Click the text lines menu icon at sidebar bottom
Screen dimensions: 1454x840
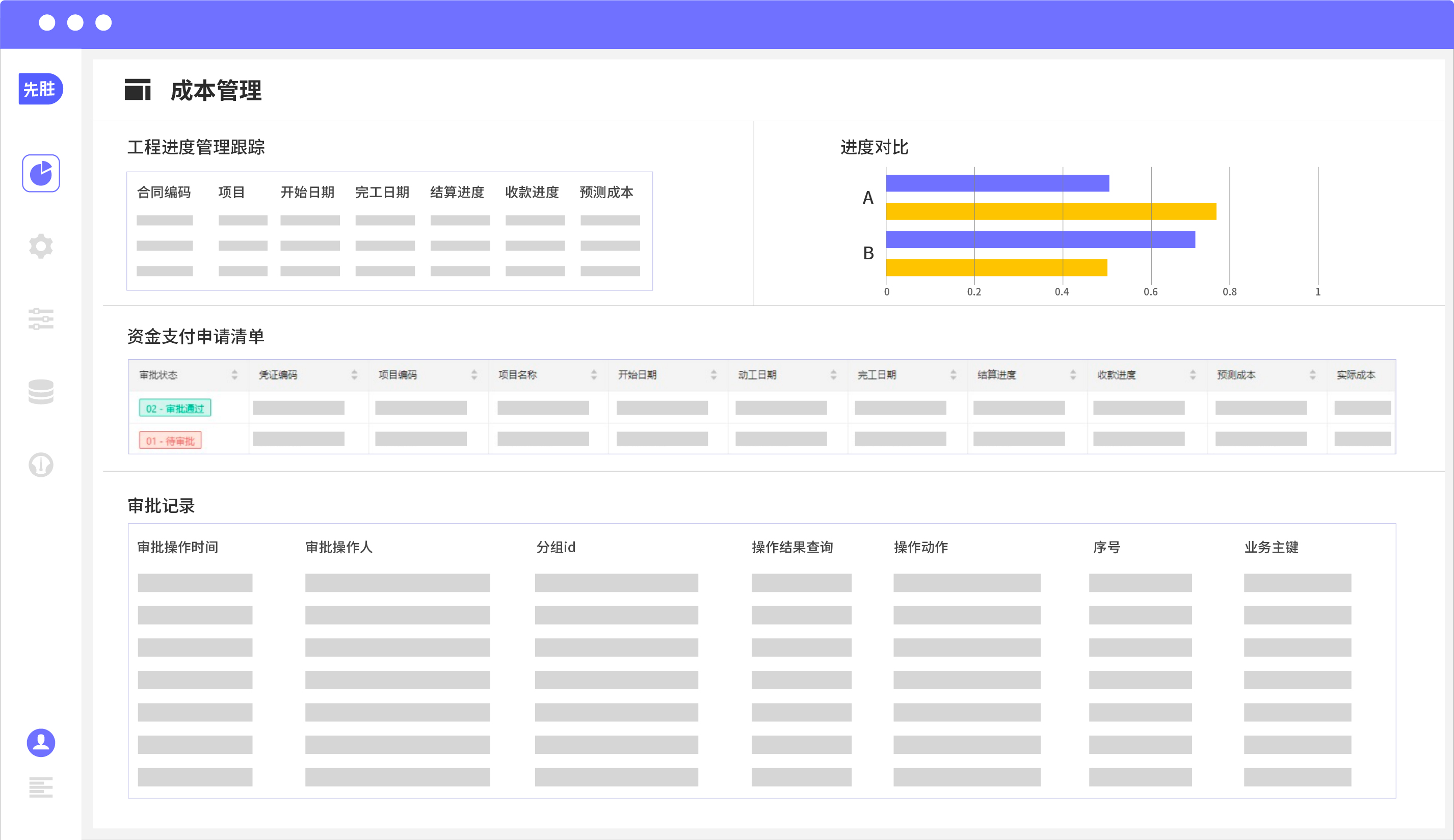pyautogui.click(x=41, y=787)
